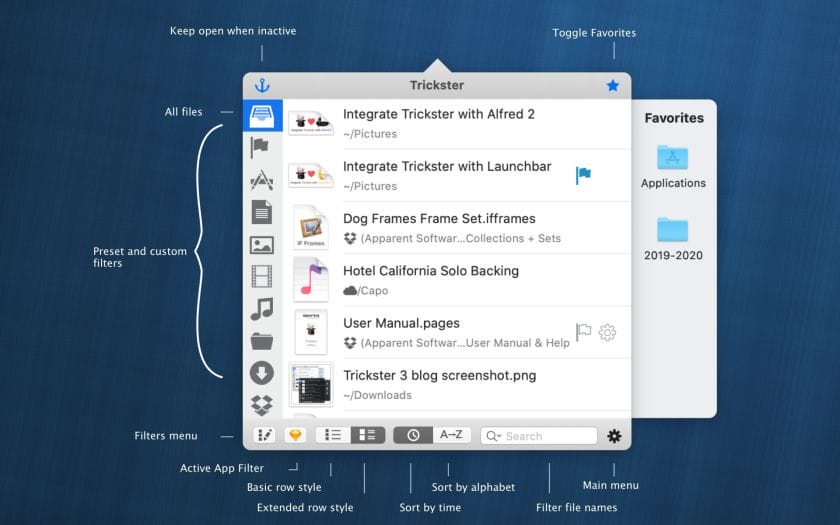Select the Music note filter
840x525 pixels.
(261, 309)
